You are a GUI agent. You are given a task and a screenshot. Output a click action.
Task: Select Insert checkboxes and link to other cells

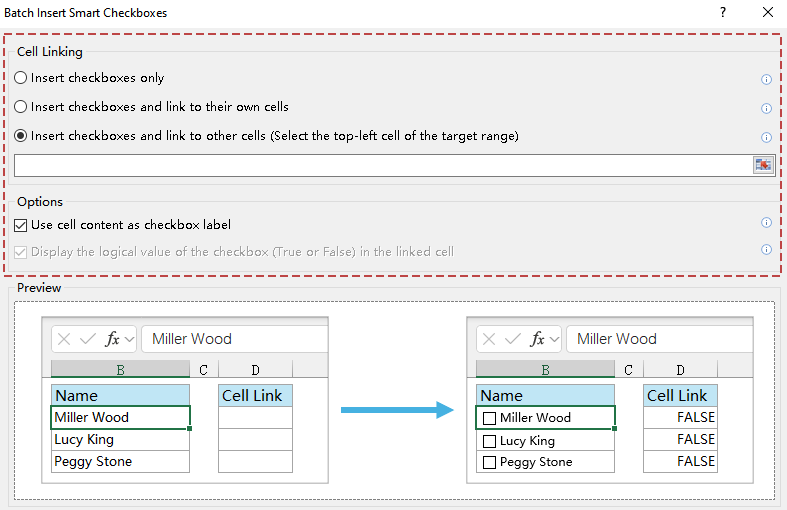pos(21,136)
